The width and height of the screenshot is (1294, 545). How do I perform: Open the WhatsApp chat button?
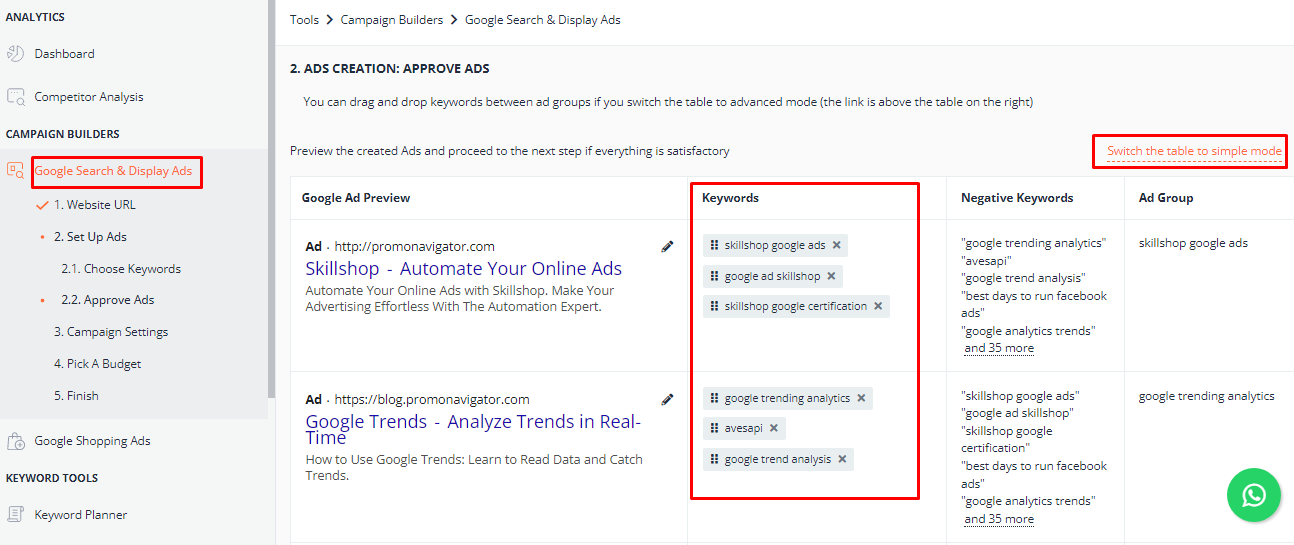pyautogui.click(x=1253, y=495)
